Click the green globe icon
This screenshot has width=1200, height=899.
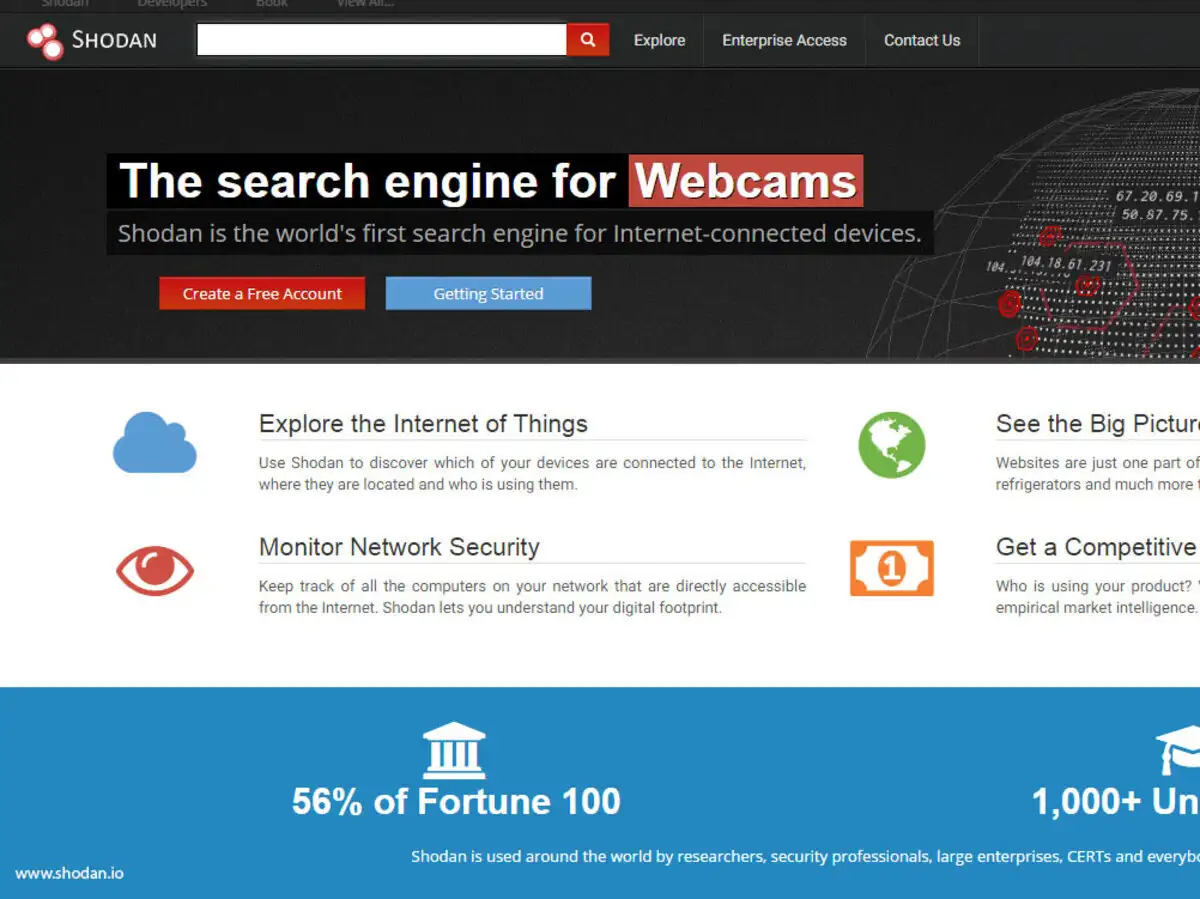[x=892, y=444]
